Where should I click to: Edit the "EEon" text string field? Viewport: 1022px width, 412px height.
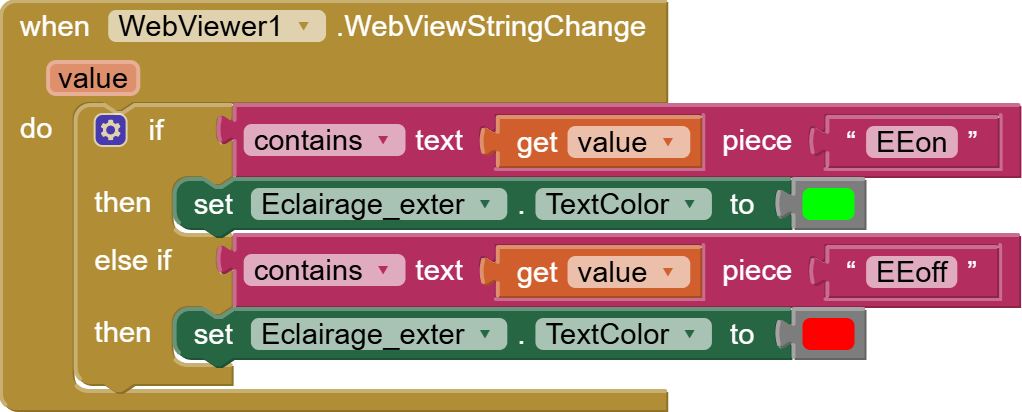pos(910,141)
